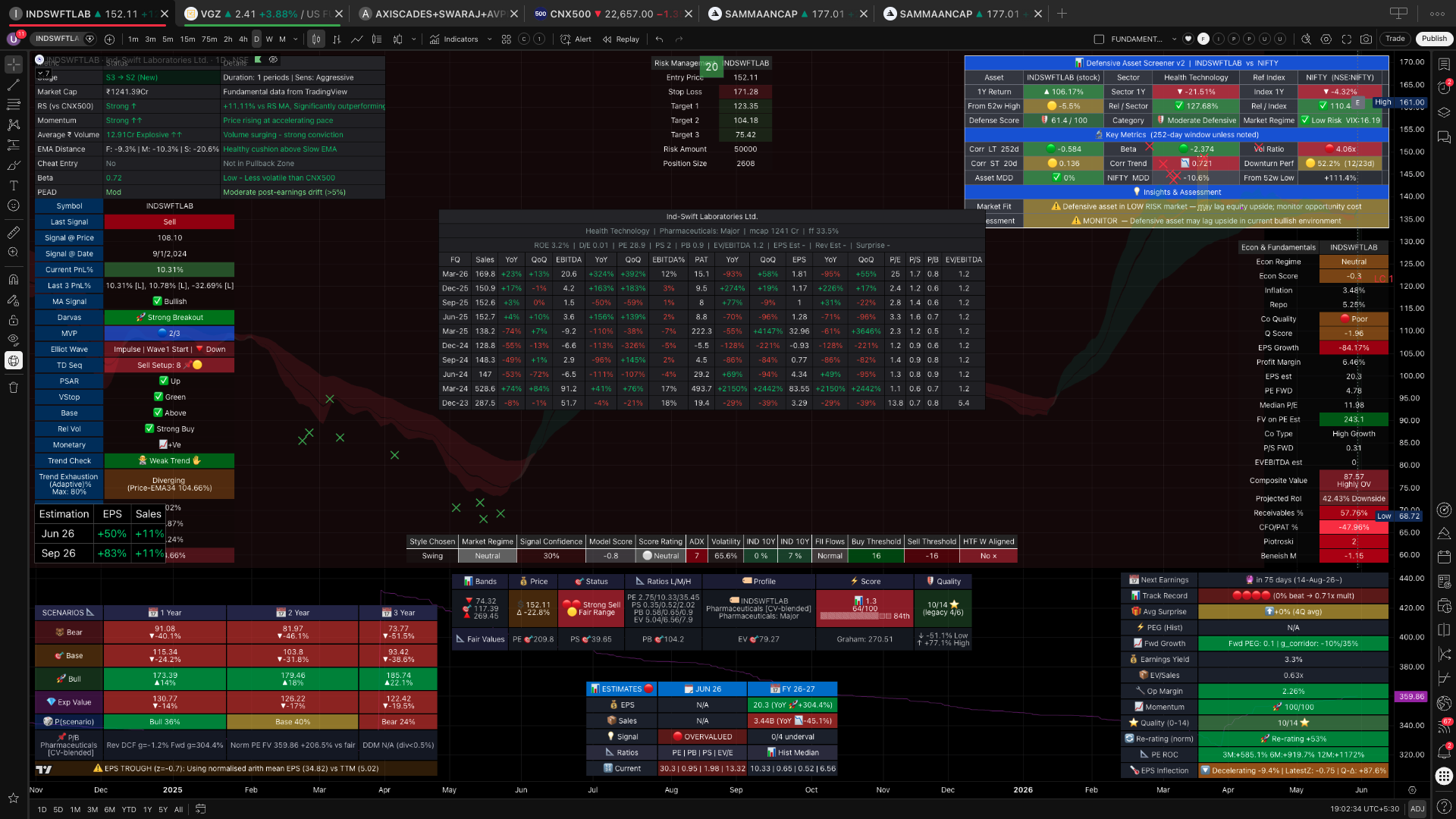Toggle the F layout circle button

pyautogui.click(x=1203, y=39)
